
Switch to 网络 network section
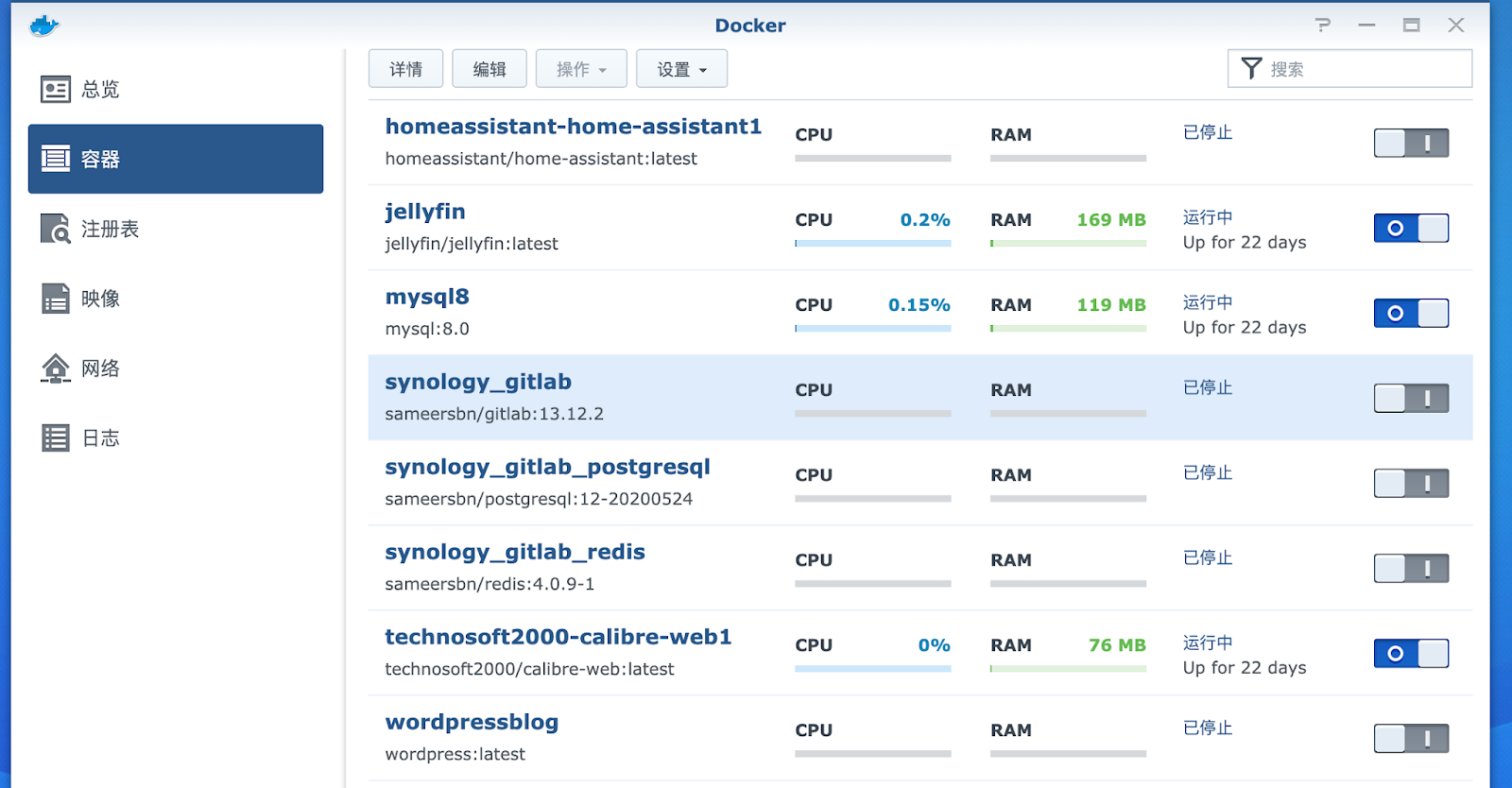point(176,368)
